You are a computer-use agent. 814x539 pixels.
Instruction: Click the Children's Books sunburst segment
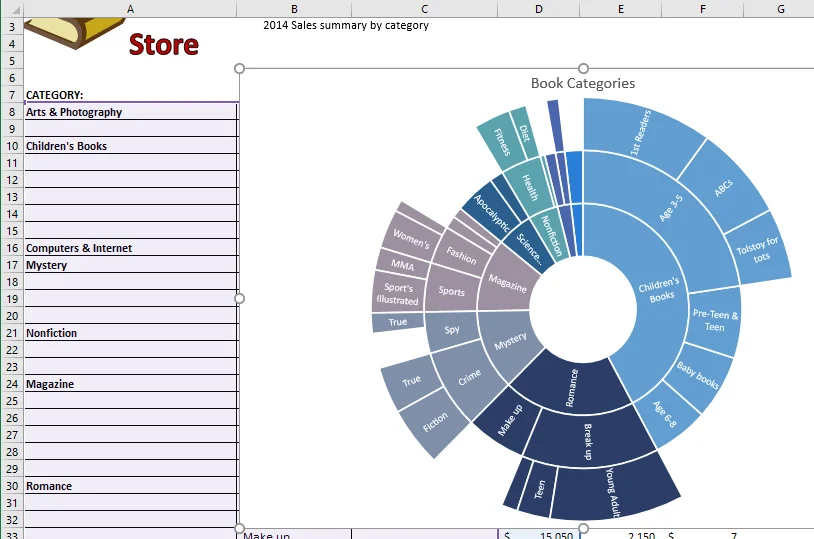click(658, 290)
